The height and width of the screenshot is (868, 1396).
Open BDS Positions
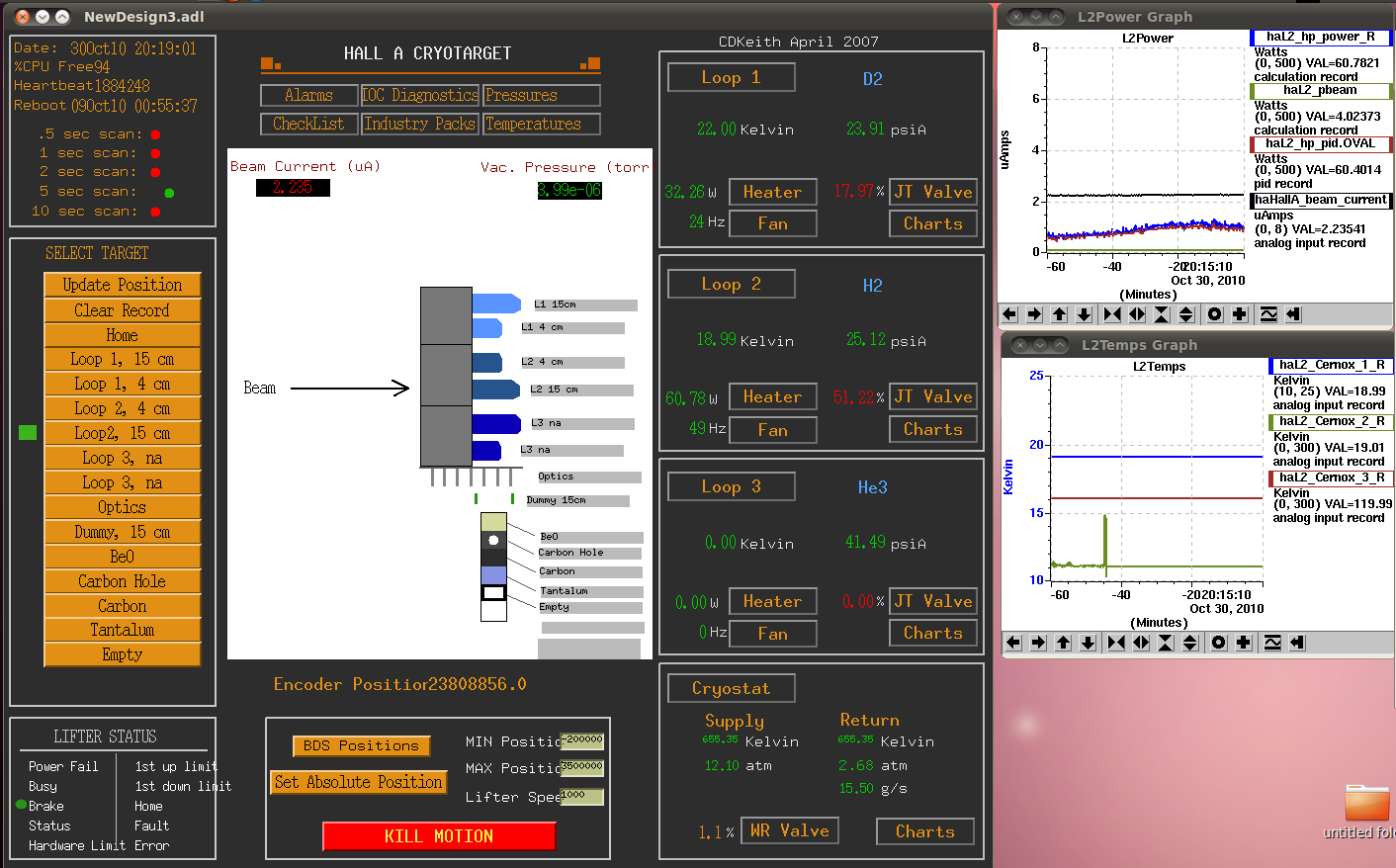[x=361, y=745]
